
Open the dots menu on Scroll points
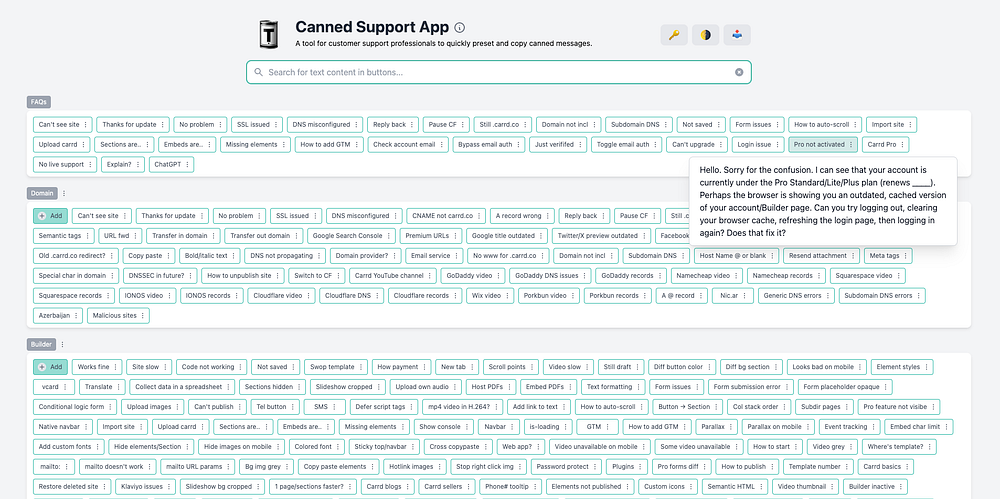pos(531,367)
